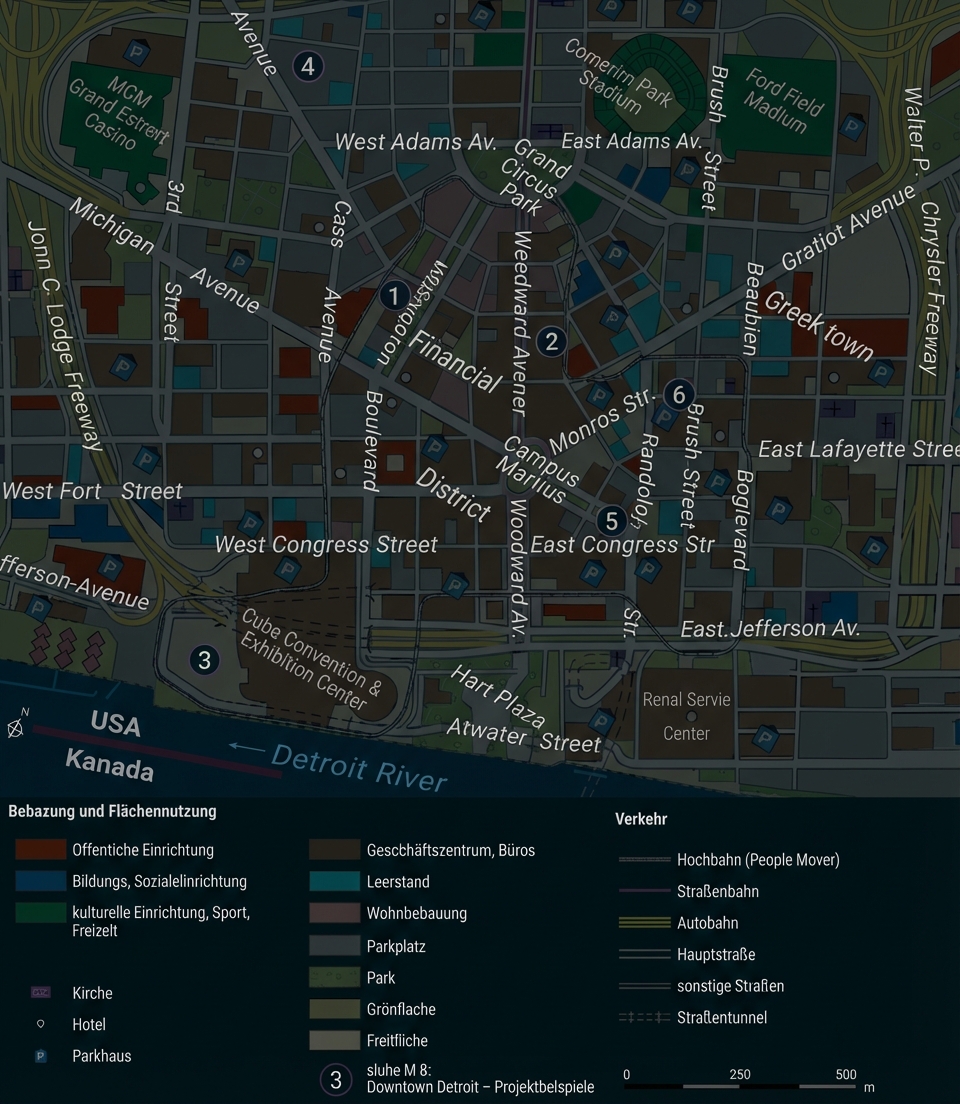Click marker 3 at the Exhibition Center
Image resolution: width=960 pixels, height=1104 pixels.
[x=204, y=660]
